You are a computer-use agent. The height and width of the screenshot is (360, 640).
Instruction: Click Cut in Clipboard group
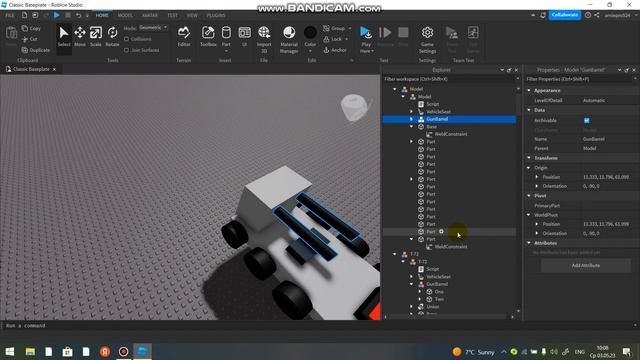click(x=29, y=39)
